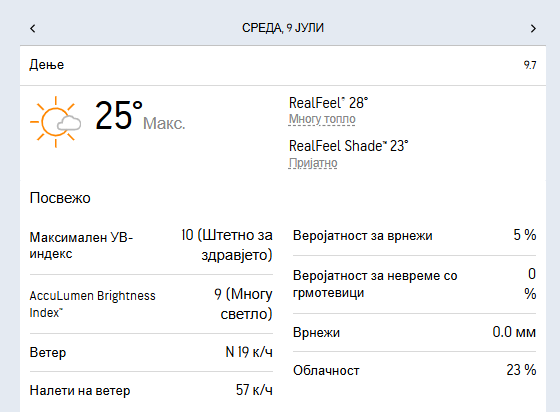Select the Веројатност за невреме со грмотевици row

coord(414,285)
